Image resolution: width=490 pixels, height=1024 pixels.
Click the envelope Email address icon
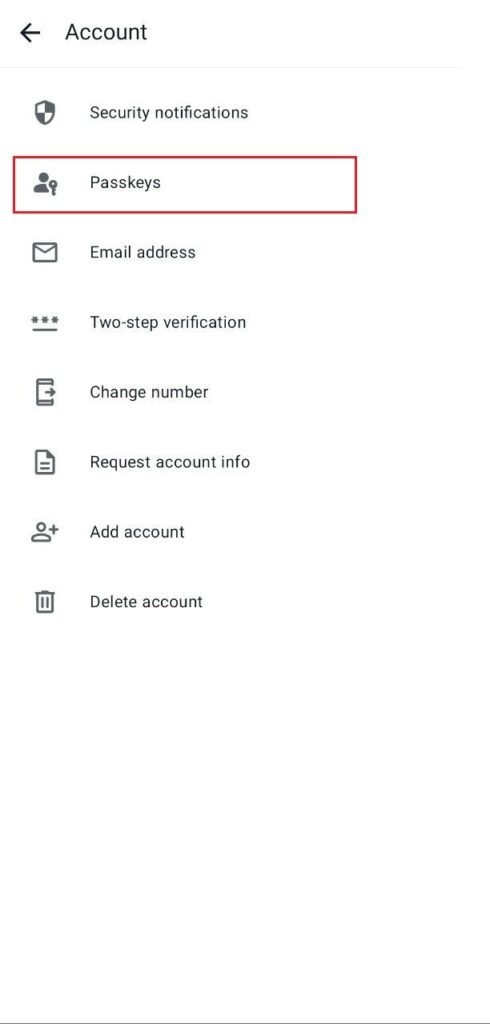click(44, 253)
